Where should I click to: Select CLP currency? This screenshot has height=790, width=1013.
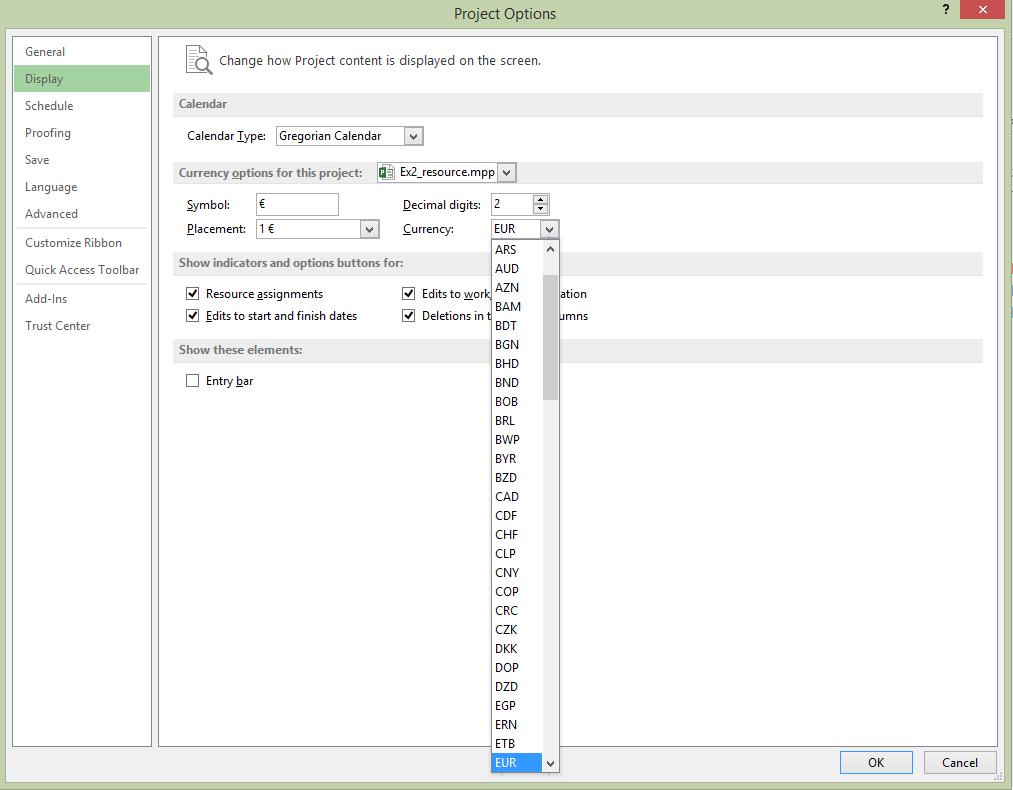[x=517, y=554]
